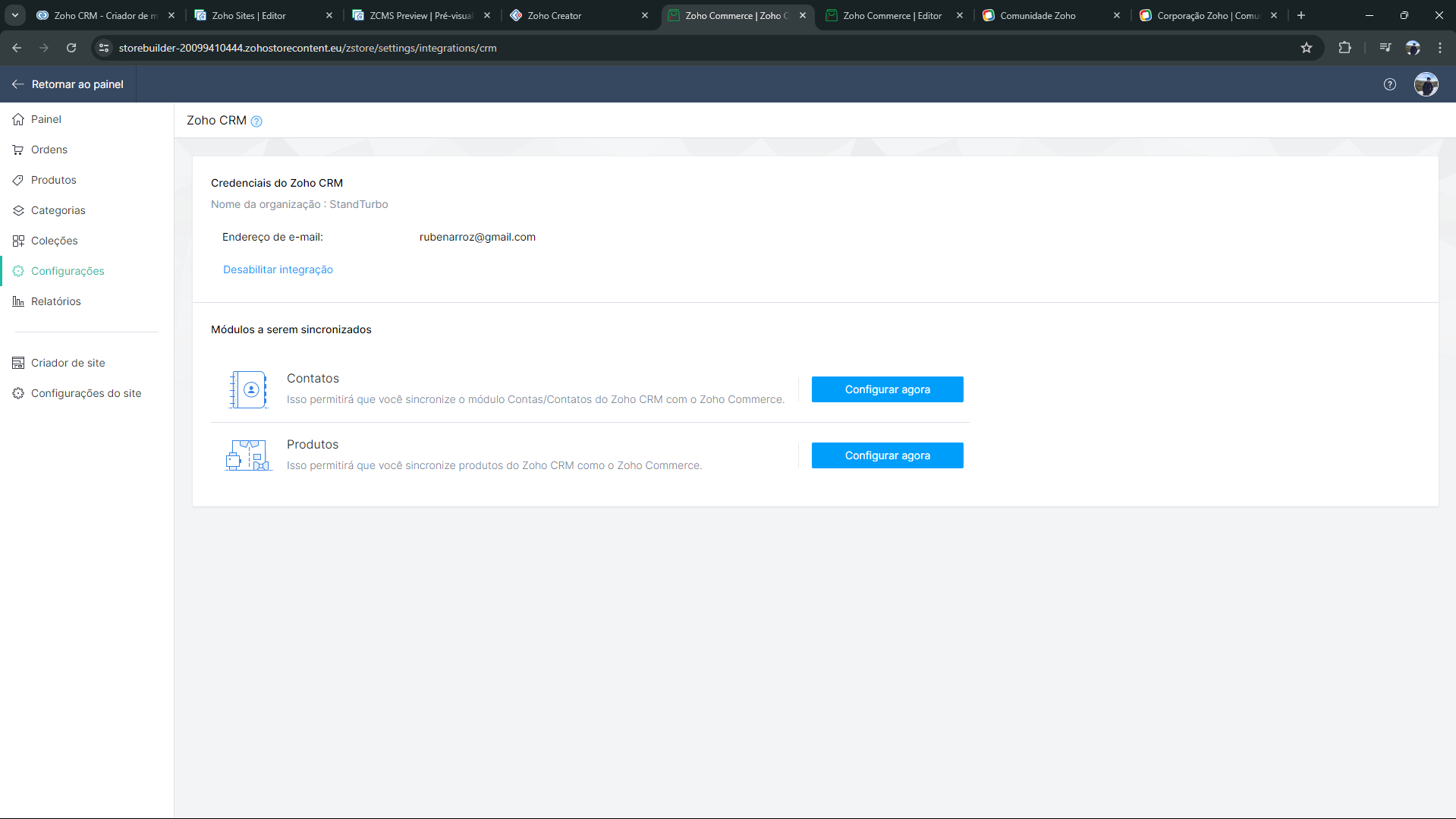1456x819 pixels.
Task: Switch to Corporação Zoho browser tab
Action: coord(1209,15)
